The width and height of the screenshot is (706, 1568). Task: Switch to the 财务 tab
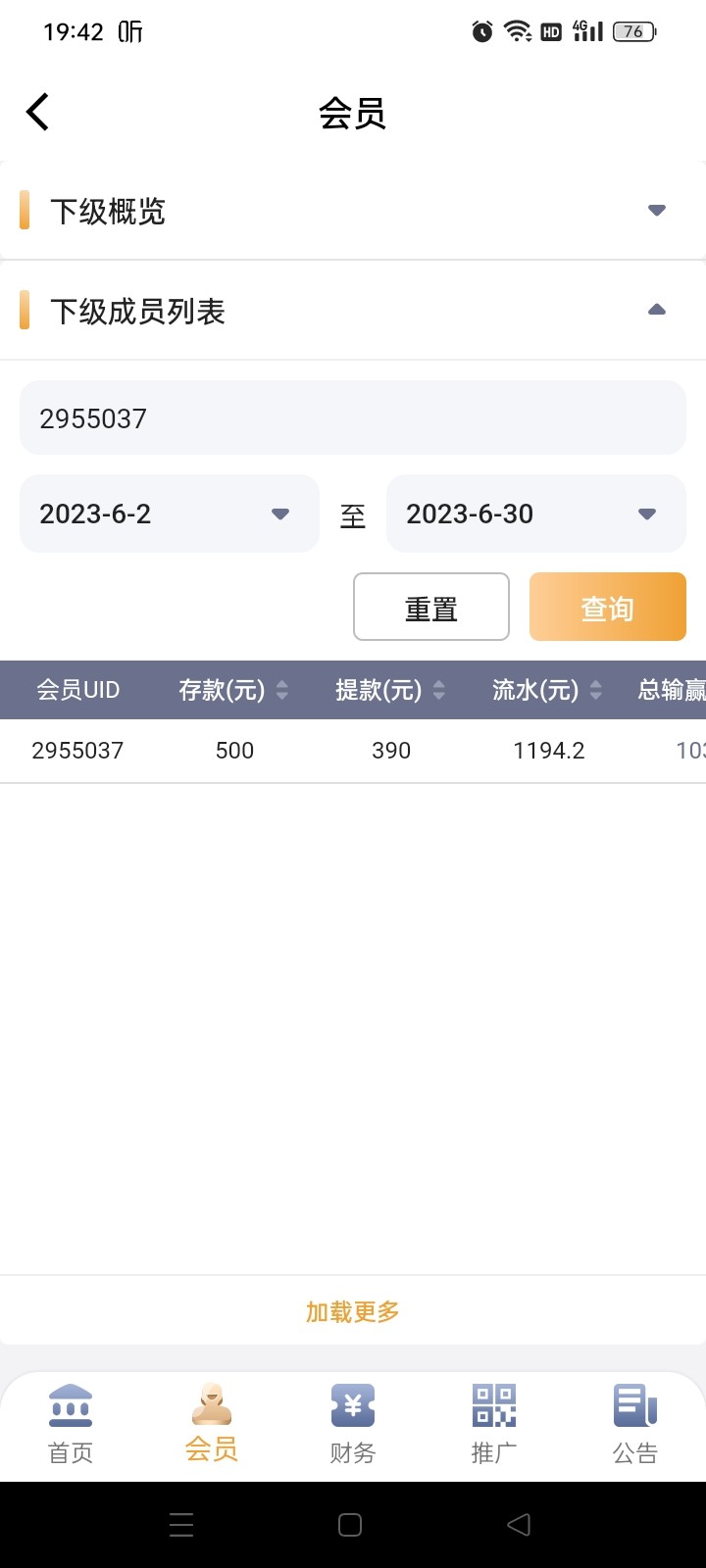pos(352,1423)
